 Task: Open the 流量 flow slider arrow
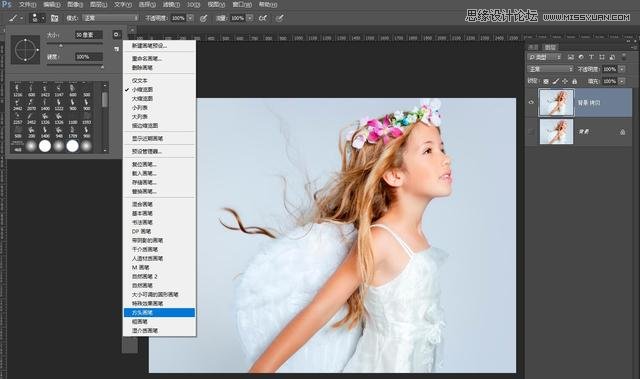click(250, 18)
